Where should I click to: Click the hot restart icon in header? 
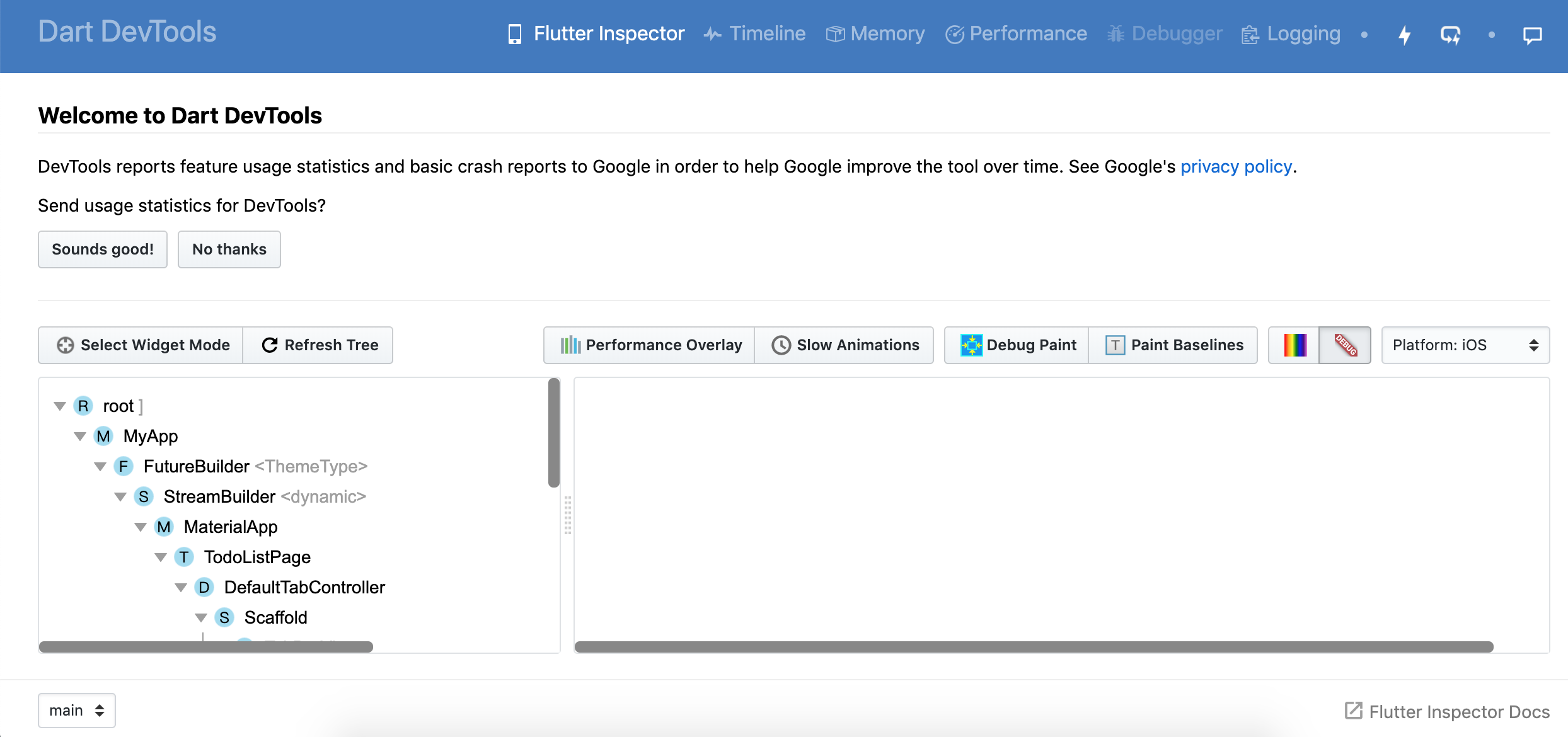[x=1450, y=35]
